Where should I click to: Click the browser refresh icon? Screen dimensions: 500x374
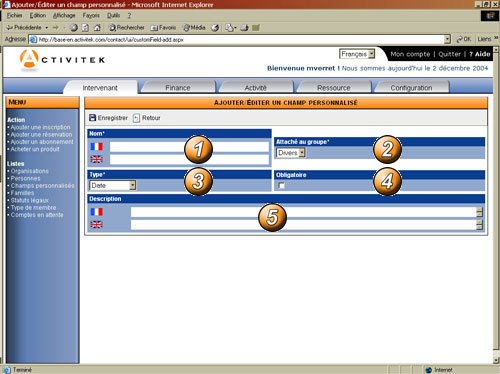(x=86, y=28)
